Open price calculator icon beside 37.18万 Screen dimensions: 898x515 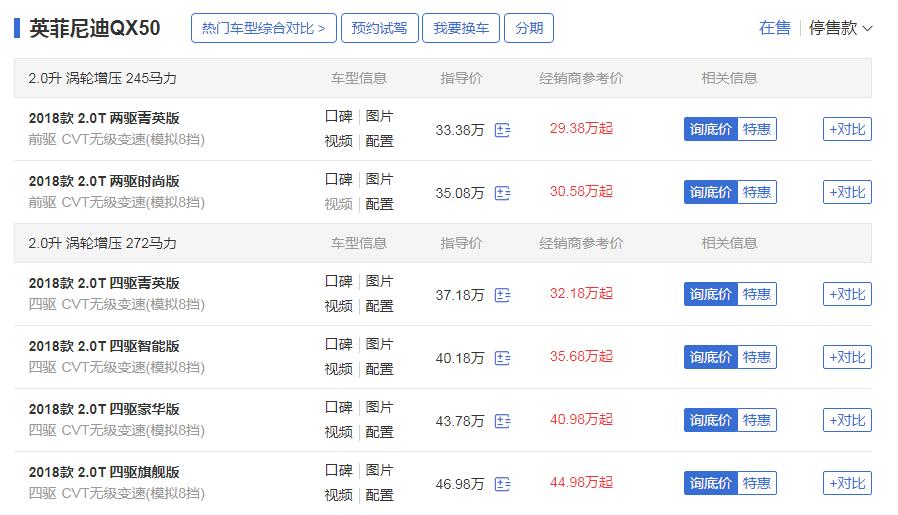click(x=502, y=295)
